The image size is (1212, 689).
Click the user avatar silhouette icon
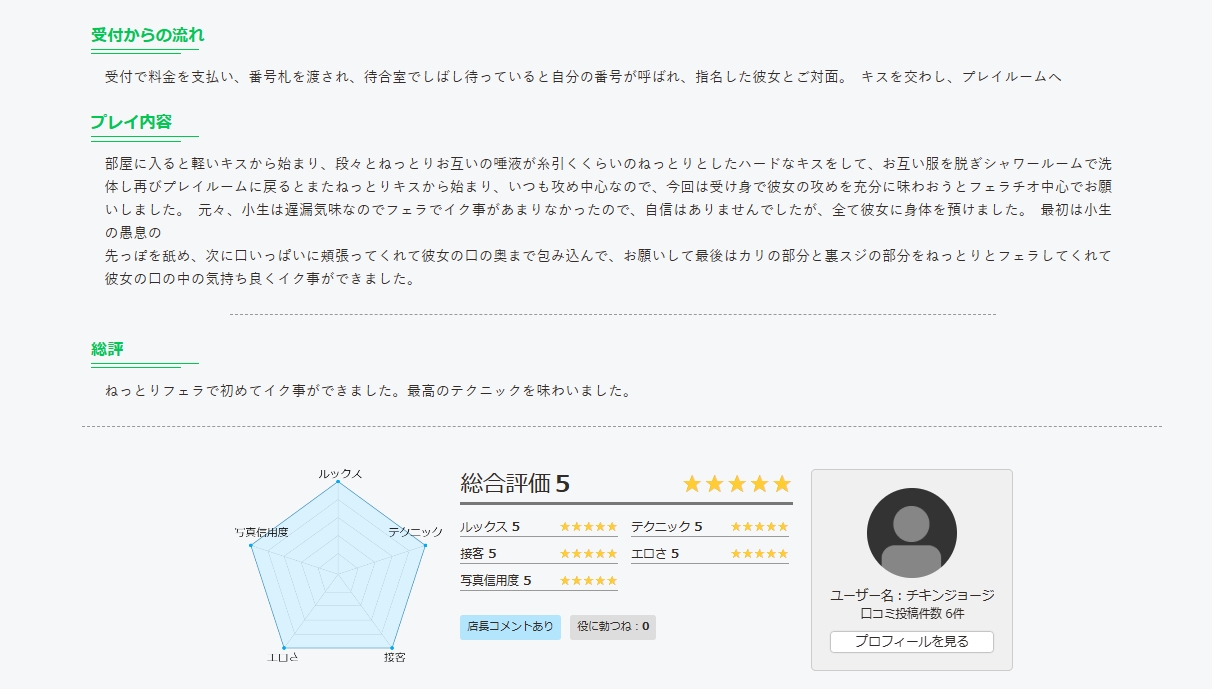911,533
